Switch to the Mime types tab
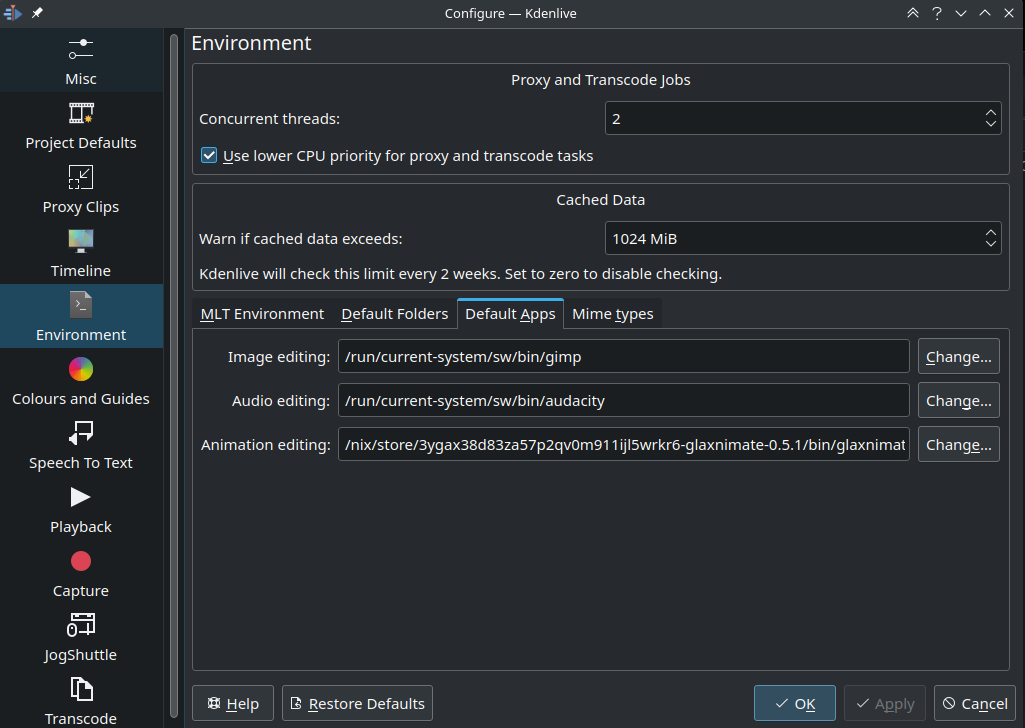Image resolution: width=1025 pixels, height=728 pixels. click(x=612, y=313)
